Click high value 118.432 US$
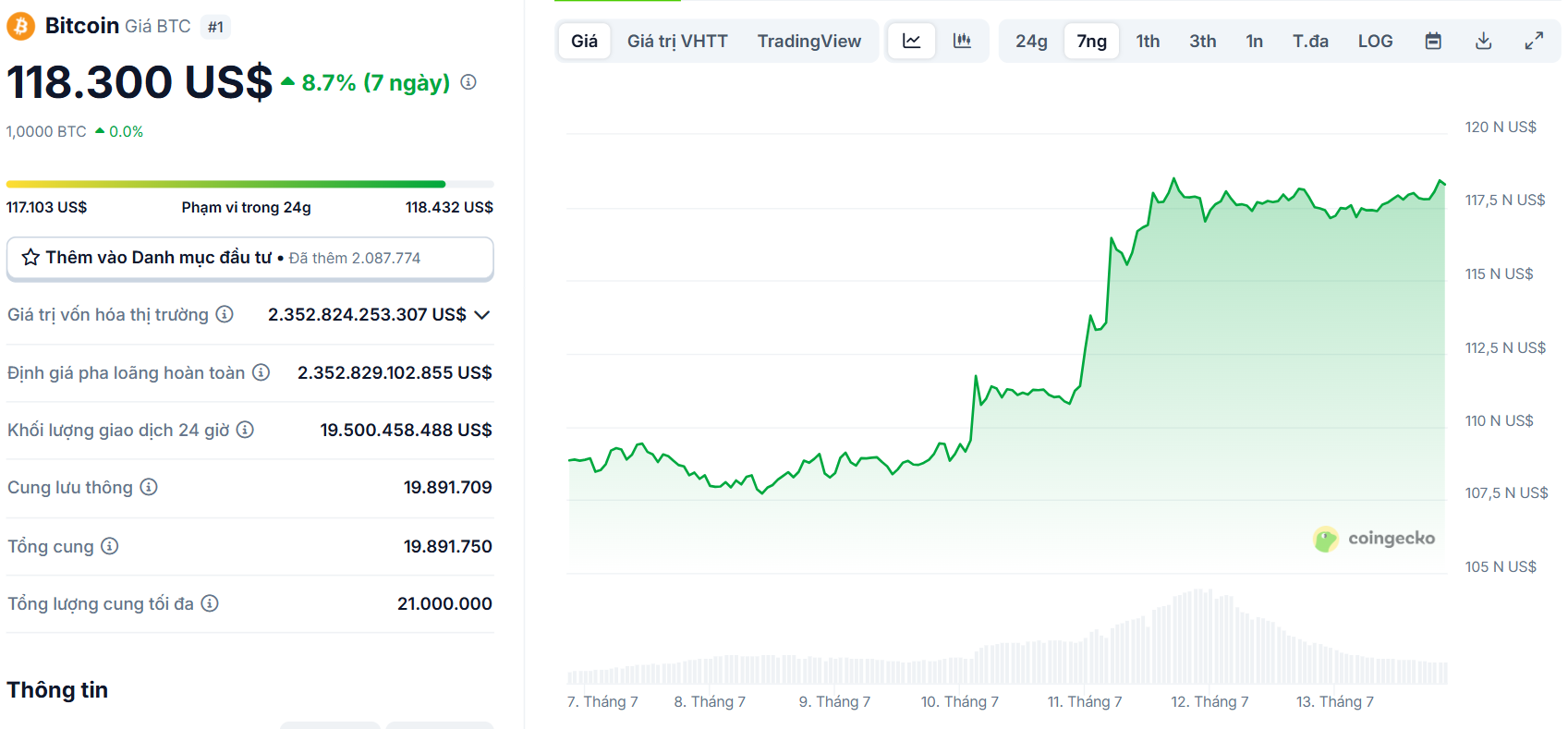1568x729 pixels. pyautogui.click(x=449, y=207)
